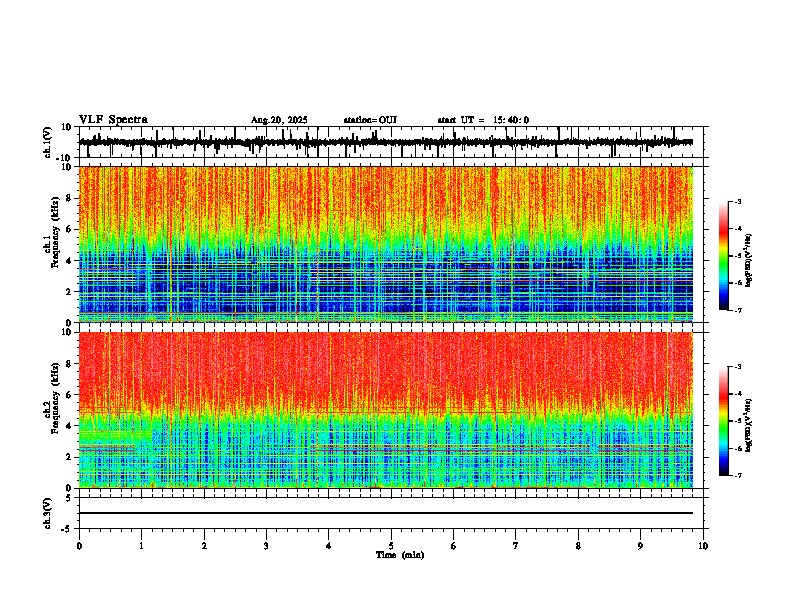Click inside the ch.2 frequency spectrogram
The height and width of the screenshot is (612, 792).
tap(386, 410)
